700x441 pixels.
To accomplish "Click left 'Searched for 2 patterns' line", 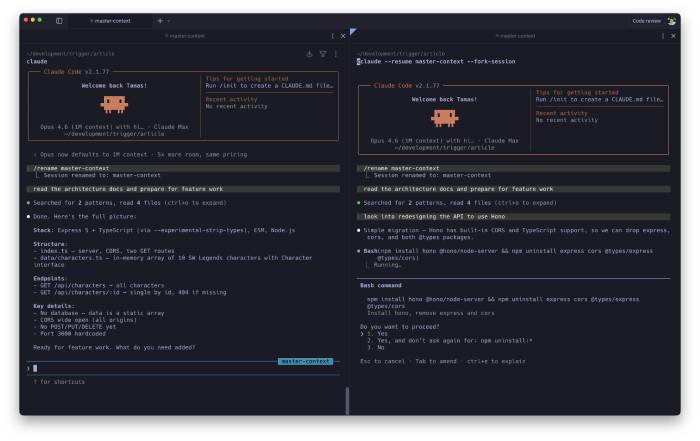I will (x=129, y=203).
